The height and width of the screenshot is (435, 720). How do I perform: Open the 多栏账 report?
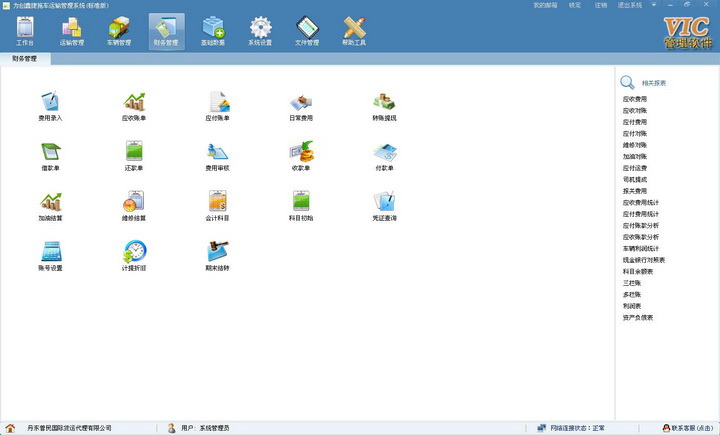tap(632, 294)
